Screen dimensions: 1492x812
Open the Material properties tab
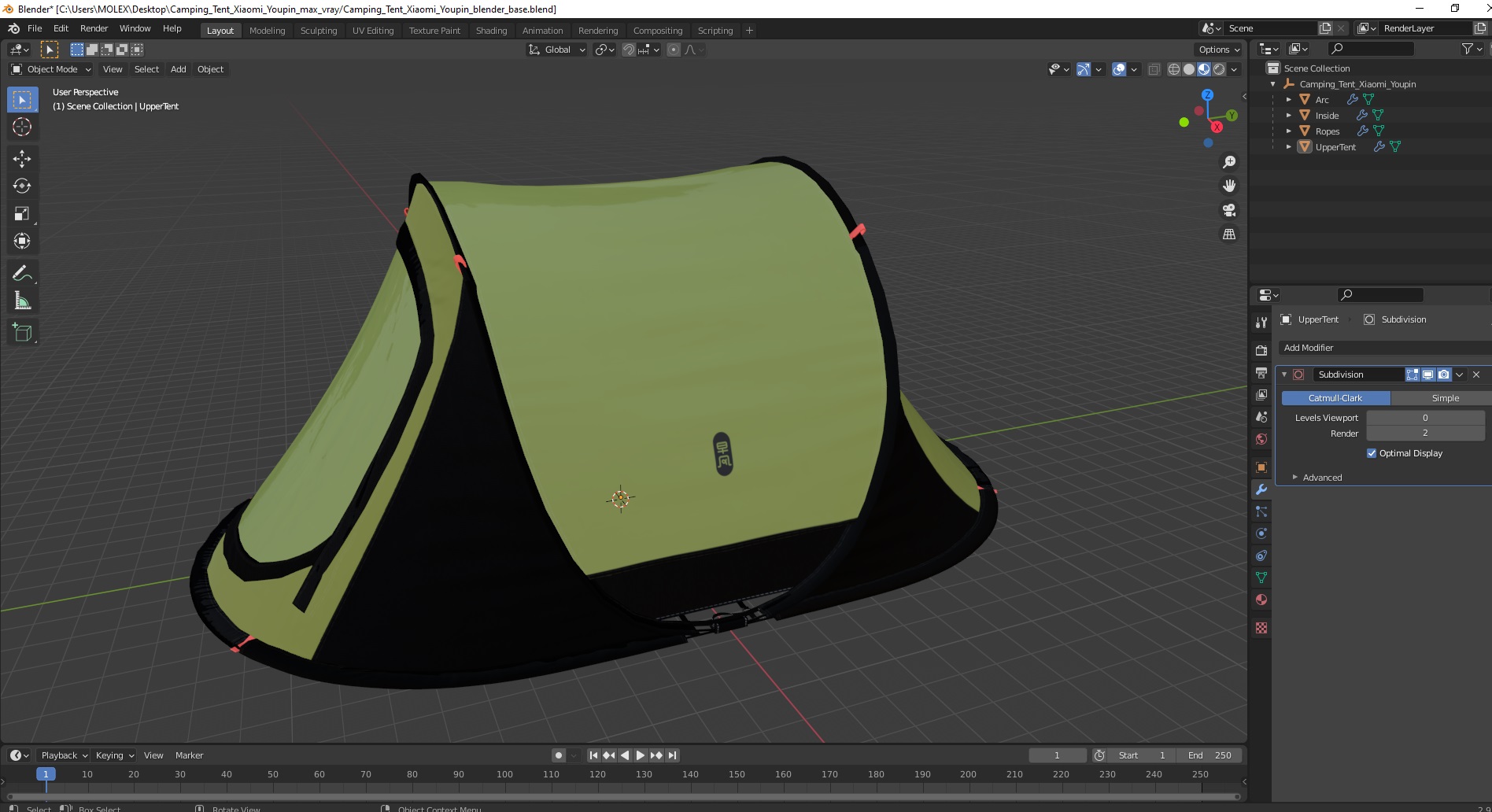tap(1261, 600)
